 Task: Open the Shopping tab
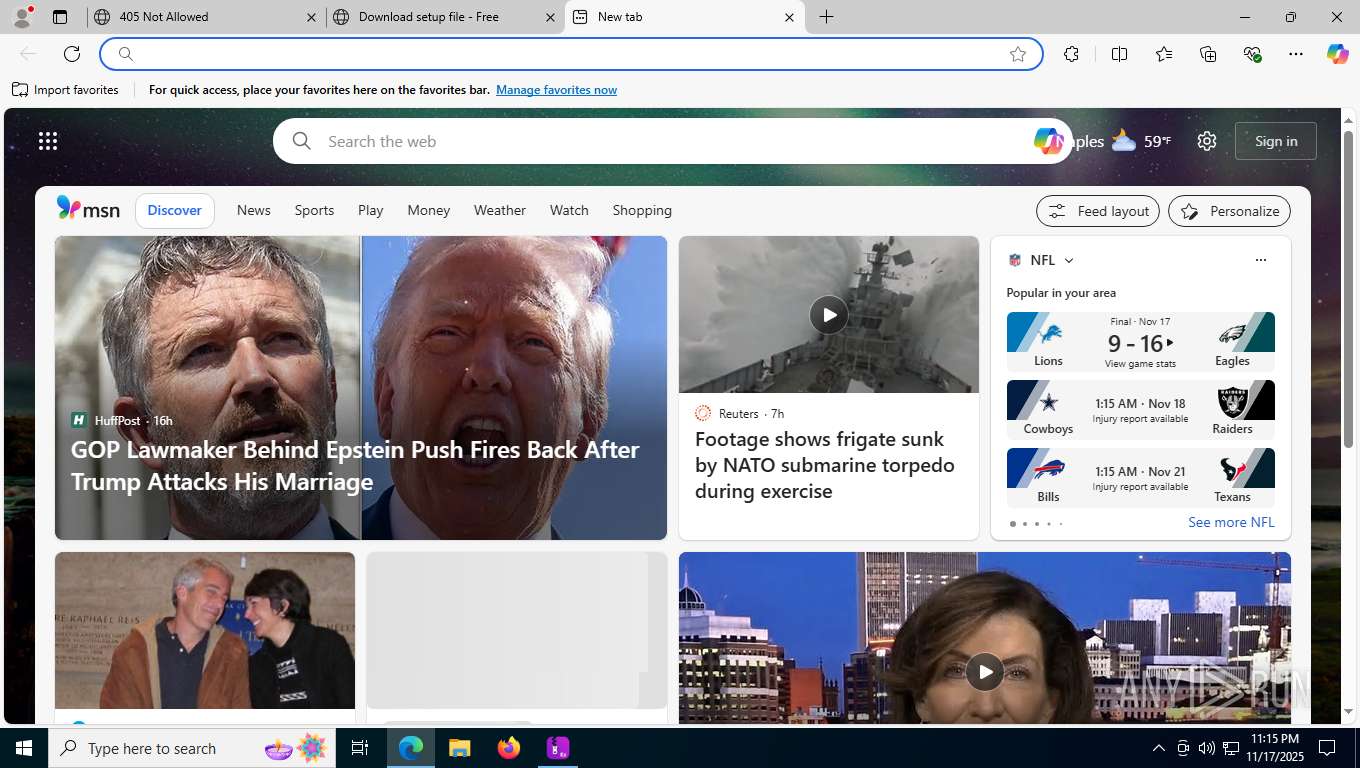[x=642, y=210]
